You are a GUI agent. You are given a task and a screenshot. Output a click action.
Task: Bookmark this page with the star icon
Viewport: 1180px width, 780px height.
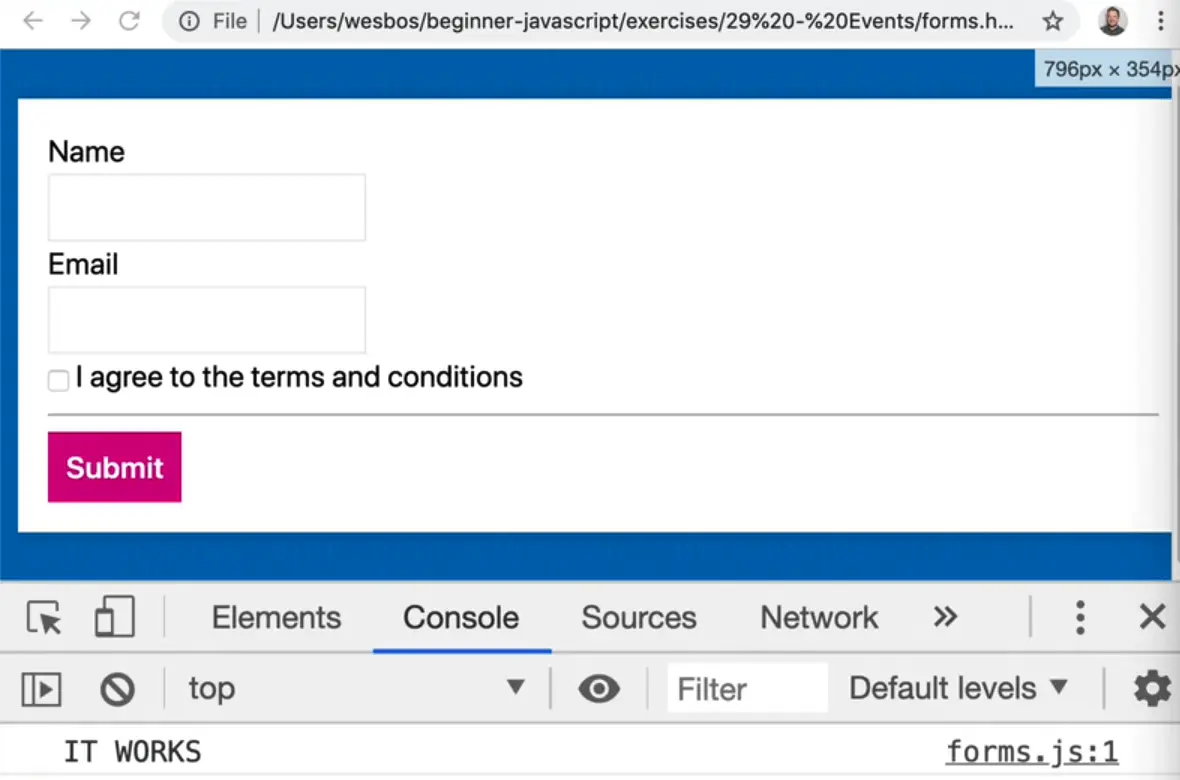tap(1053, 21)
